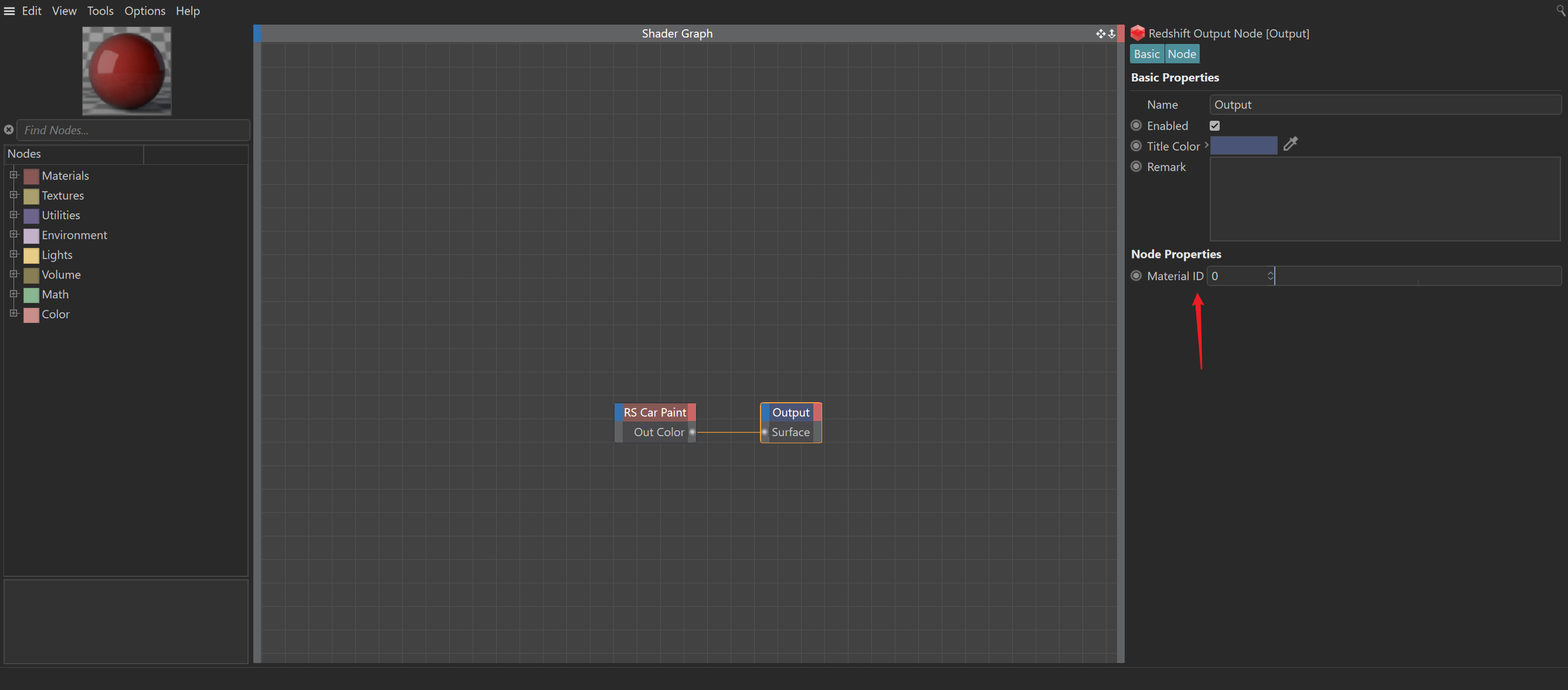The height and width of the screenshot is (690, 1568).
Task: Toggle the Remark animation dot
Action: point(1136,166)
